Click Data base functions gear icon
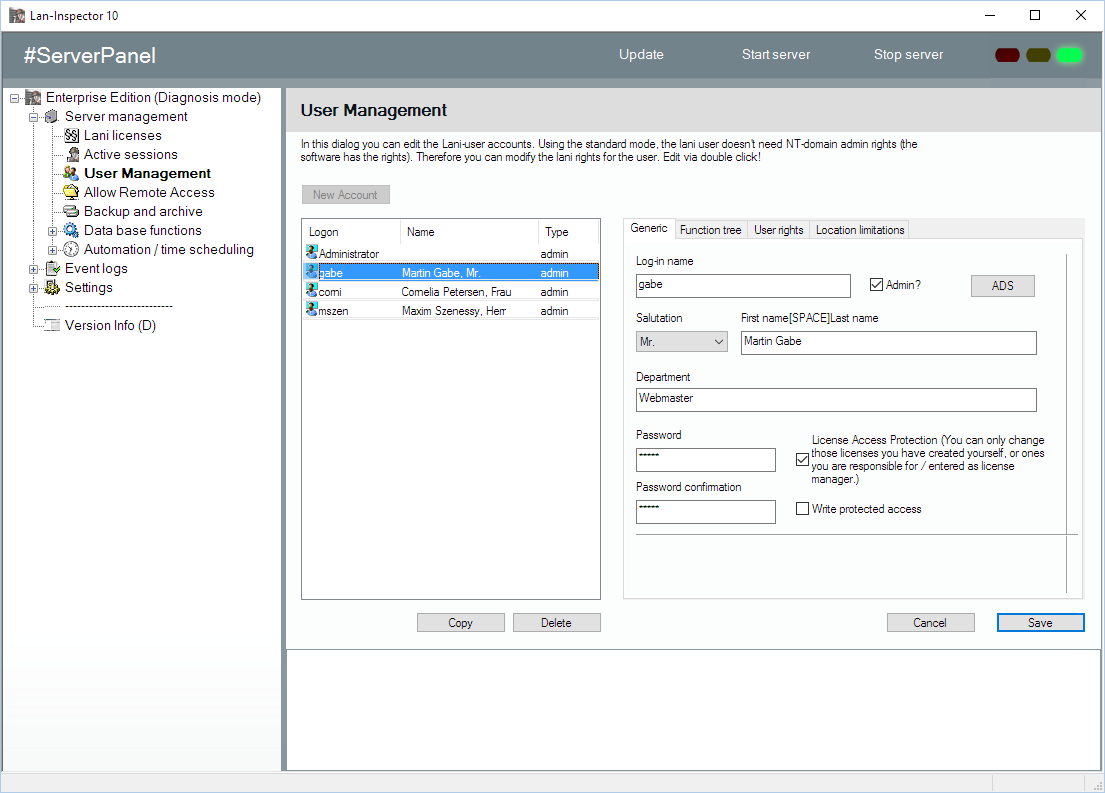Viewport: 1105px width, 793px height. pos(72,230)
